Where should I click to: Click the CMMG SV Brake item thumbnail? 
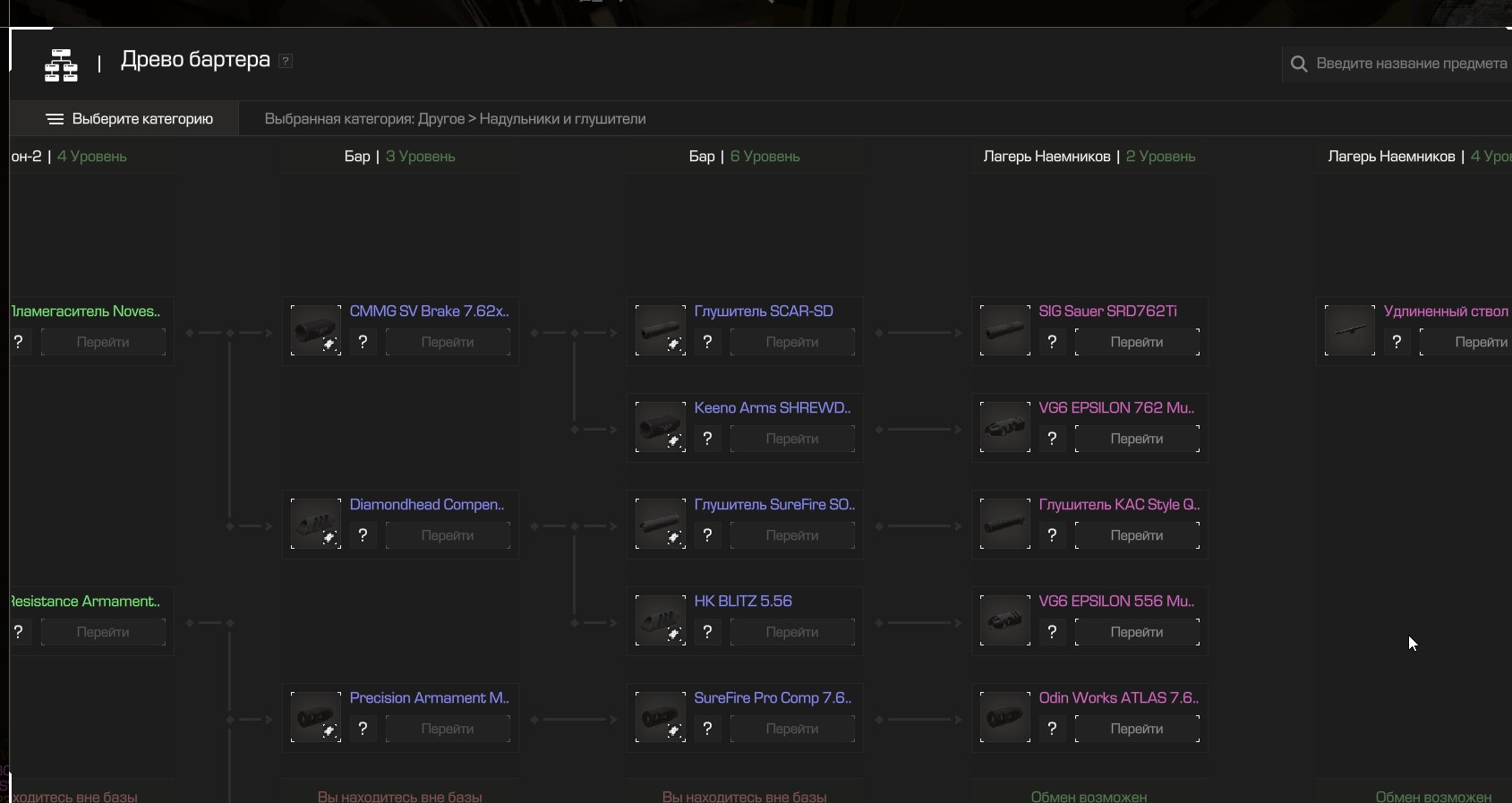[315, 330]
